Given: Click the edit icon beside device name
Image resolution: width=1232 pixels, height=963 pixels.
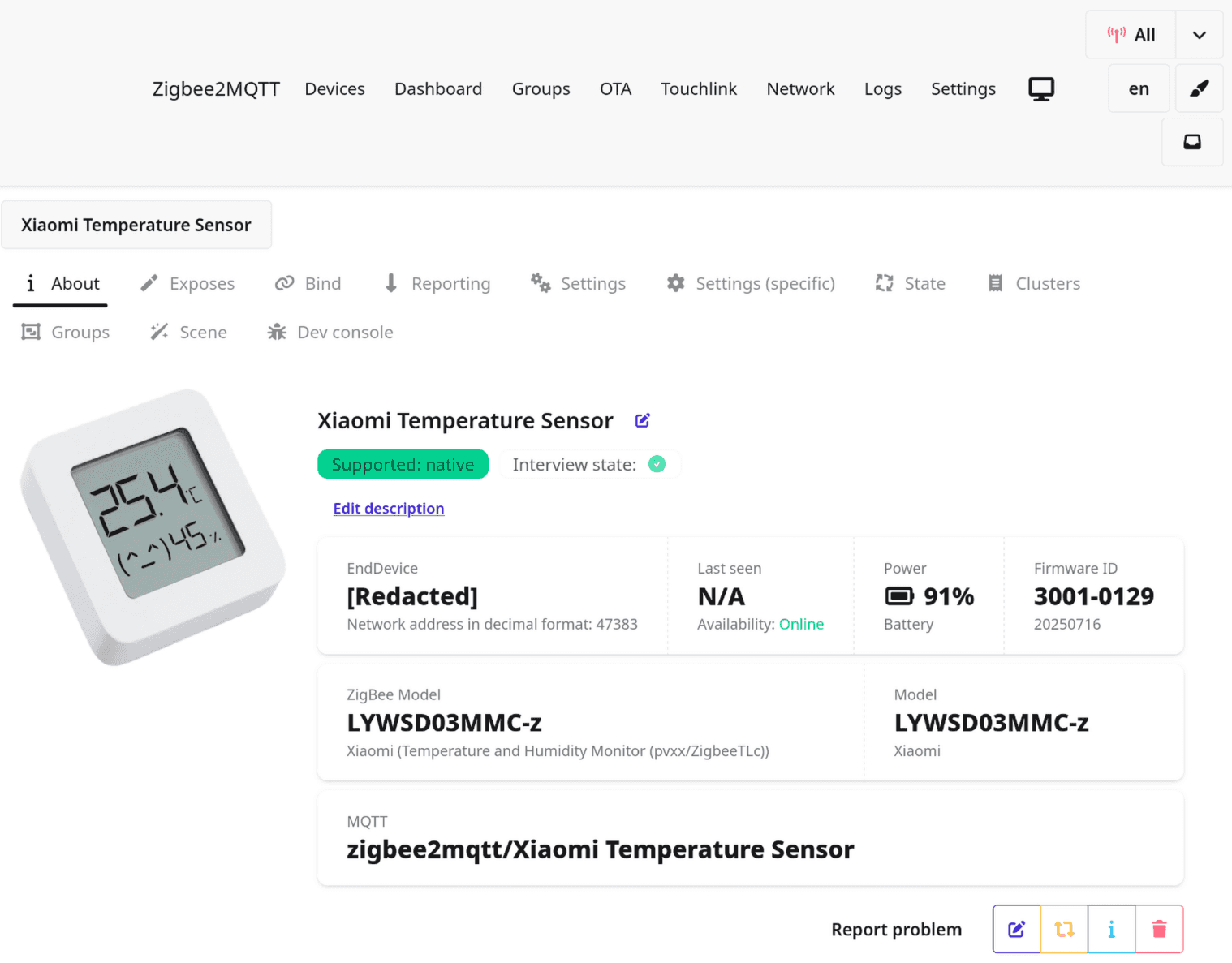Looking at the screenshot, I should click(642, 420).
